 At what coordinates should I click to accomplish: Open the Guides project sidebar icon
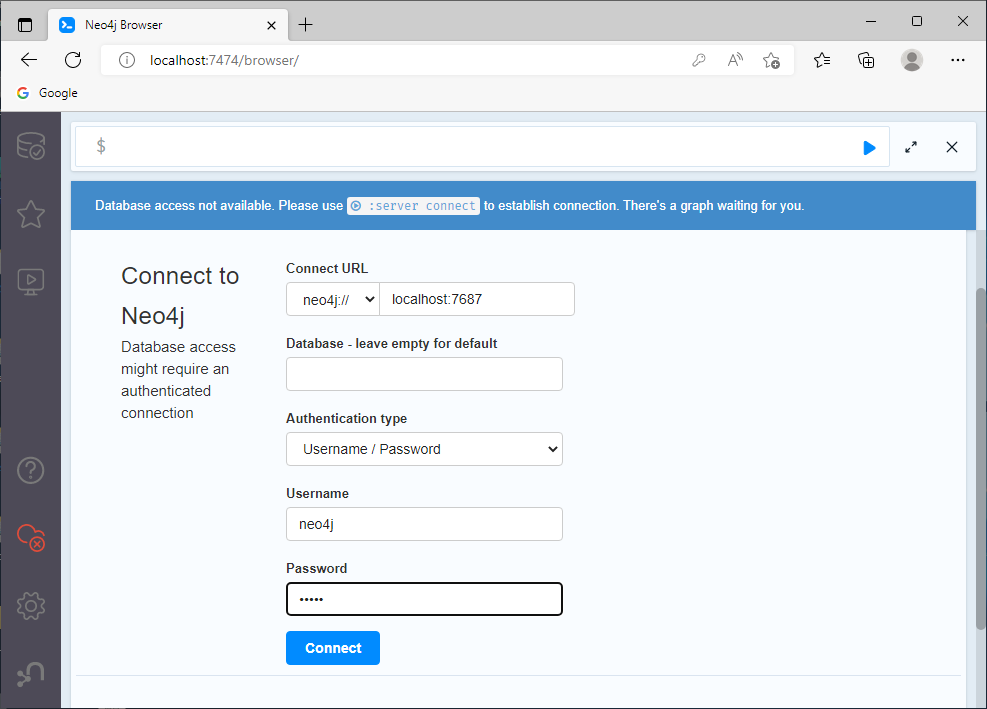pos(31,282)
